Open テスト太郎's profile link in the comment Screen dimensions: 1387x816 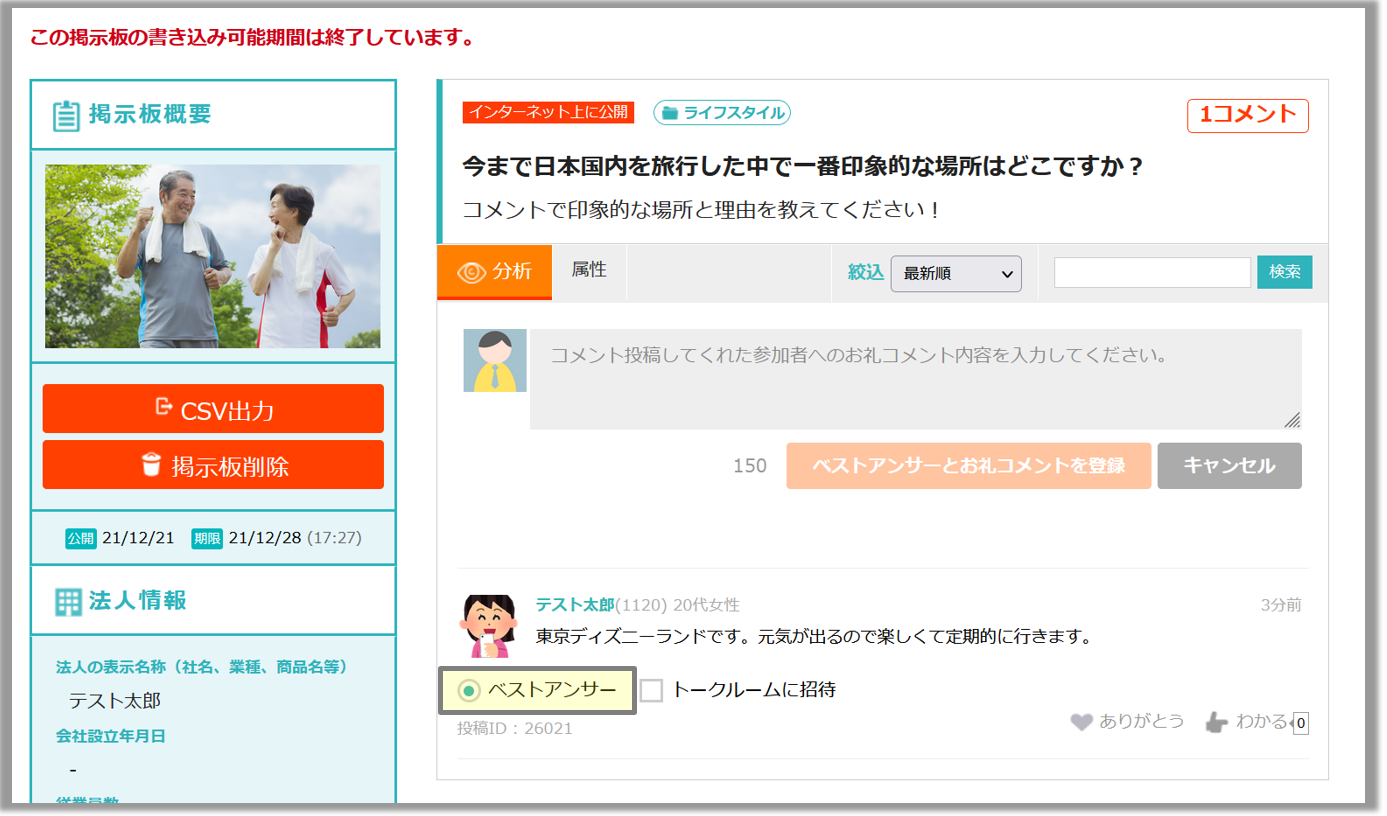coord(575,605)
